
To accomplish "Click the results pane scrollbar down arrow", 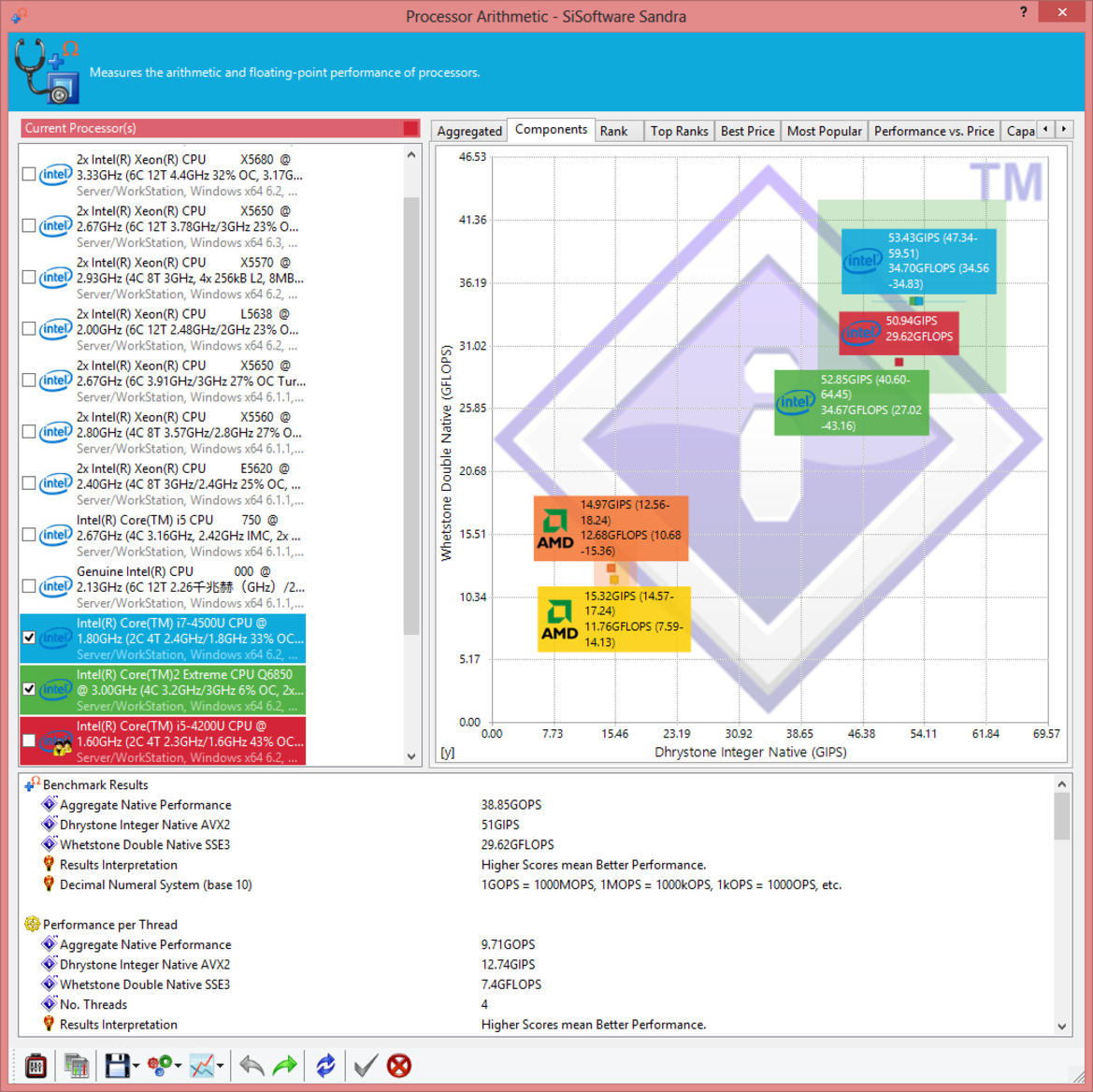I will (x=1061, y=1026).
